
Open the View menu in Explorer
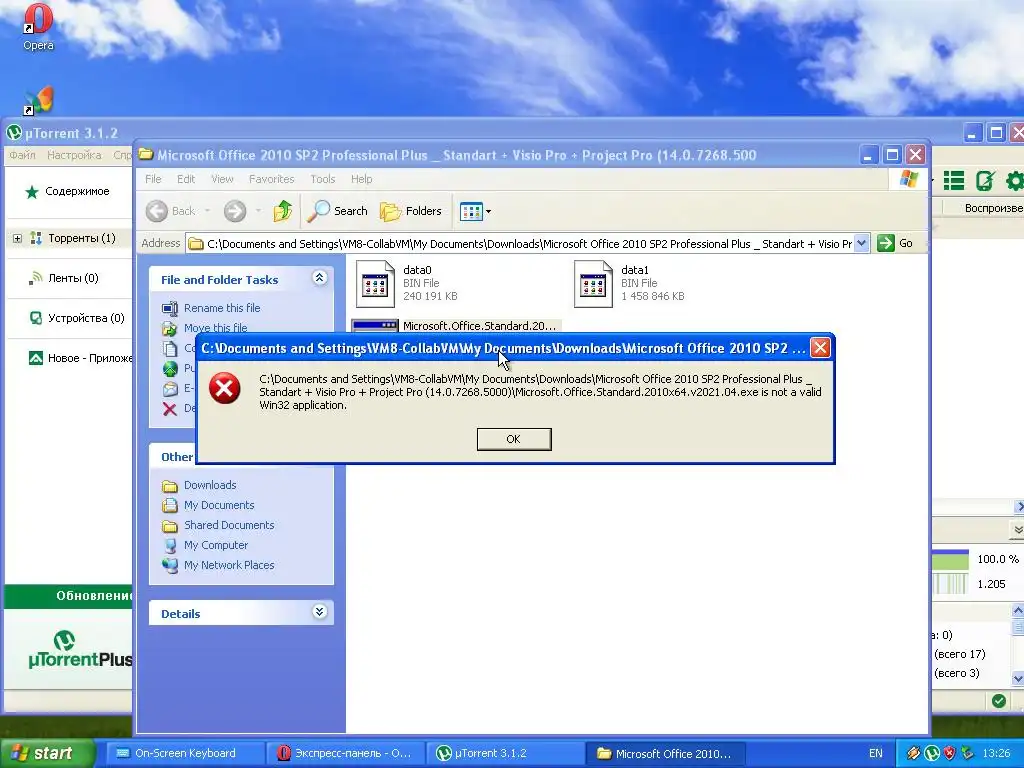(x=222, y=179)
